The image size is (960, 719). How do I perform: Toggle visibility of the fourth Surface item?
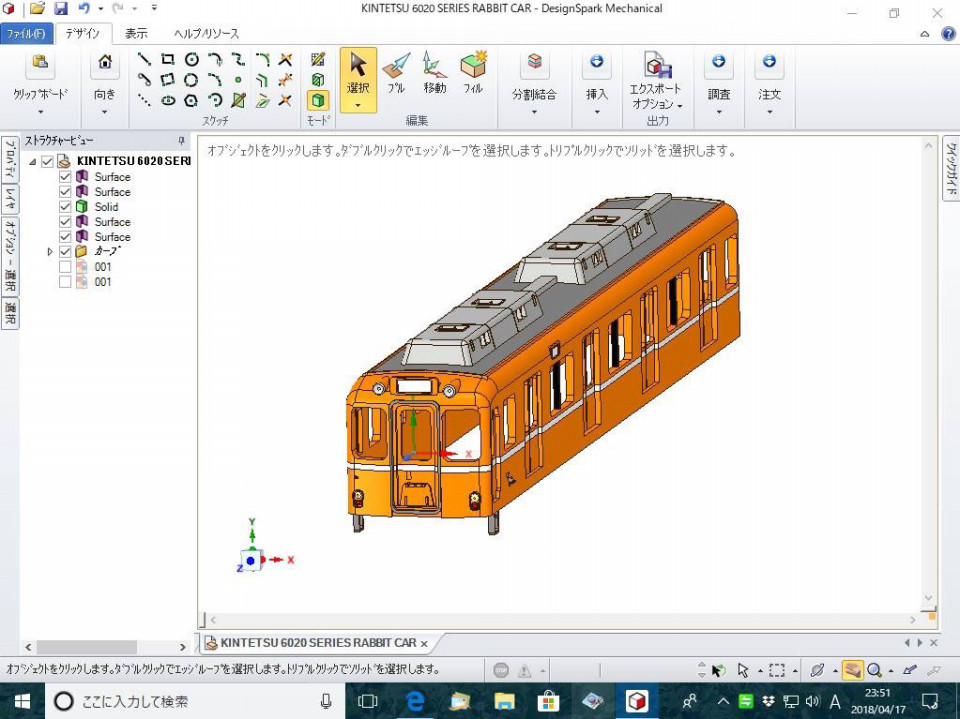pyautogui.click(x=66, y=236)
